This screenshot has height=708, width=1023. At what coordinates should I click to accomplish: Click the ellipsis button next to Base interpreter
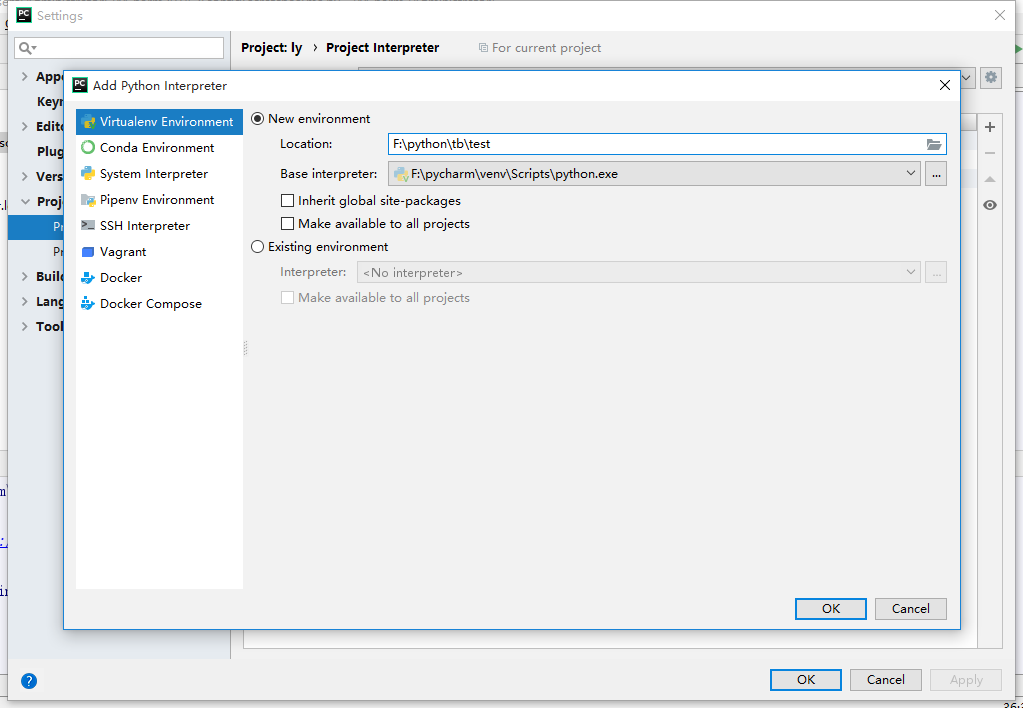pyautogui.click(x=936, y=174)
